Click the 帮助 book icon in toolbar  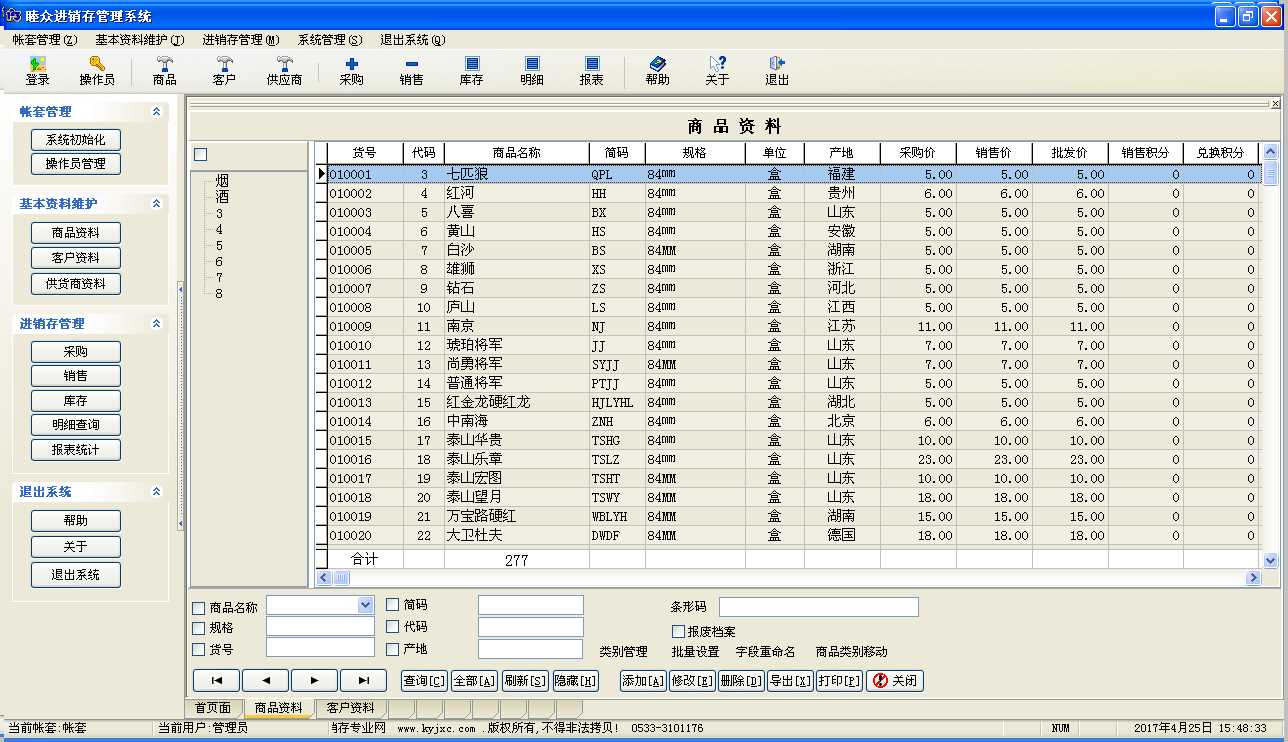coord(657,70)
